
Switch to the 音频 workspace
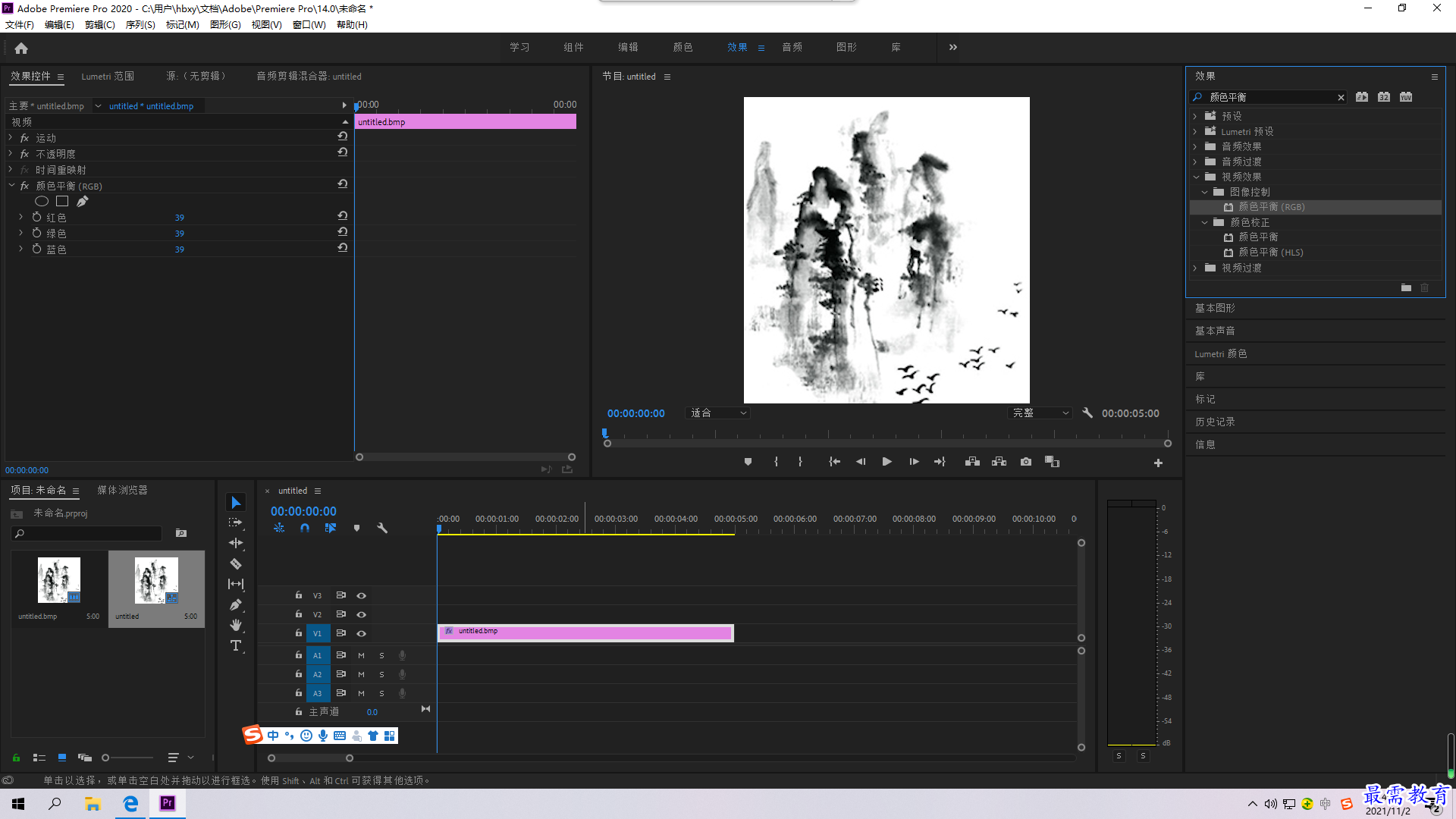[792, 47]
